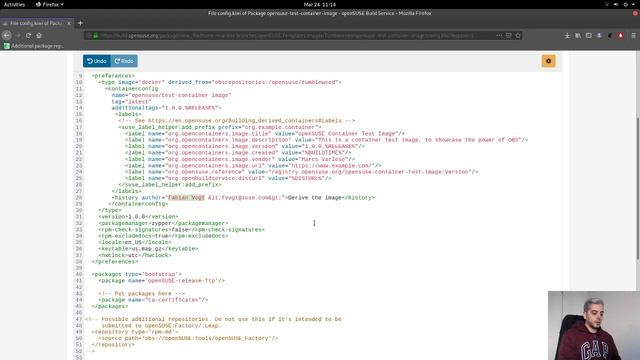Image resolution: width=640 pixels, height=360 pixels.
Task: Click the 'ca-certificates' package line
Action: pos(153,300)
